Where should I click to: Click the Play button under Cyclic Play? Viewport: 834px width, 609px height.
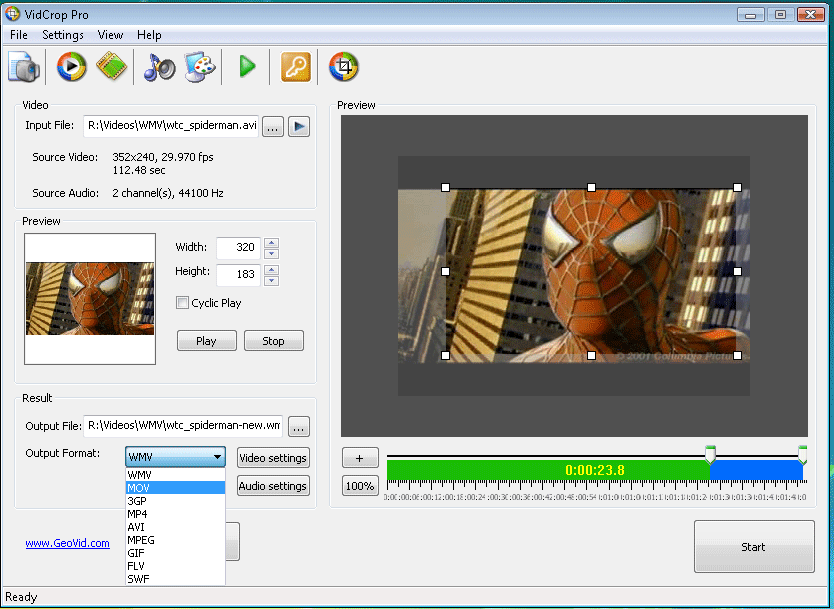pos(206,341)
